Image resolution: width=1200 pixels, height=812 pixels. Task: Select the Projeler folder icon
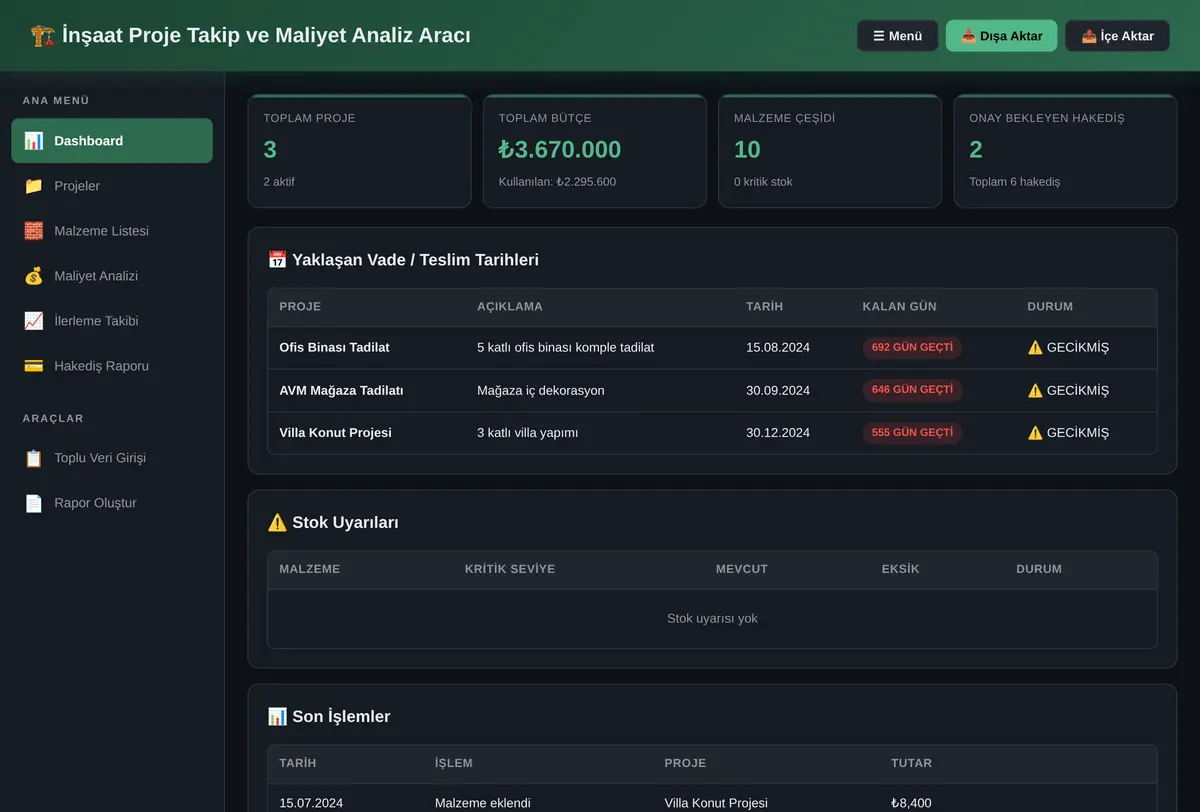click(34, 186)
